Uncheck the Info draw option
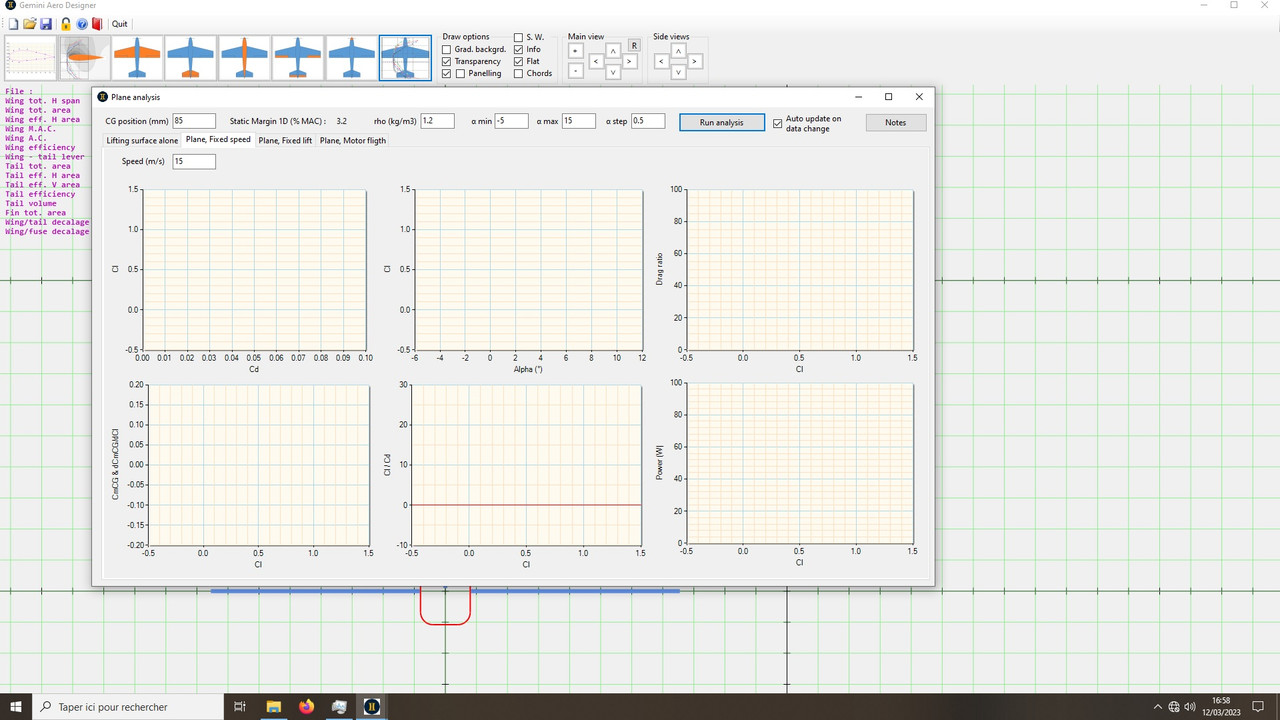 point(519,49)
